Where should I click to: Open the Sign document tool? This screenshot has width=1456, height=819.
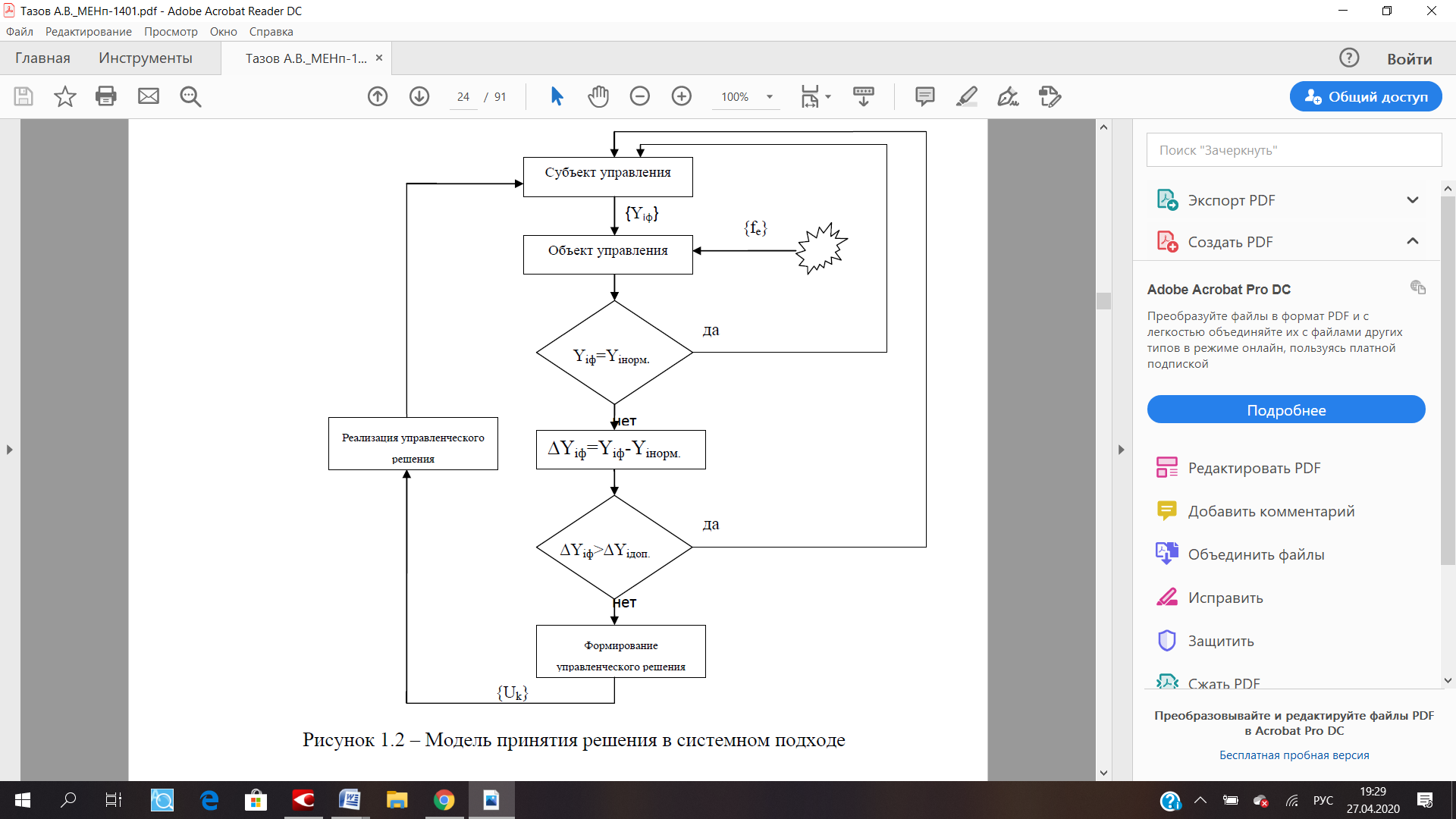pos(1008,96)
